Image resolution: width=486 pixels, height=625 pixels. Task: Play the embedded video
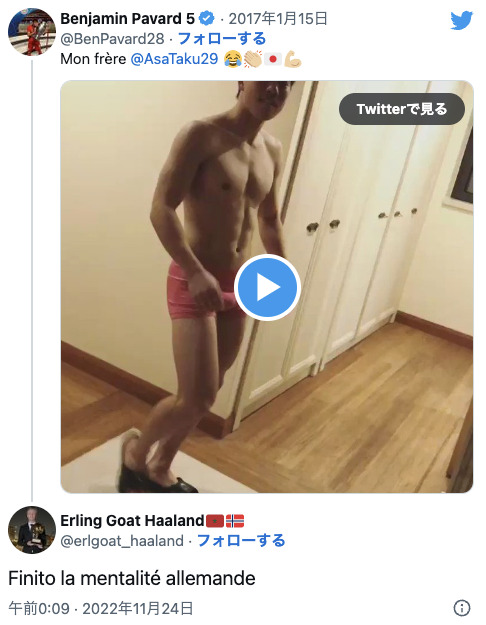click(x=267, y=287)
